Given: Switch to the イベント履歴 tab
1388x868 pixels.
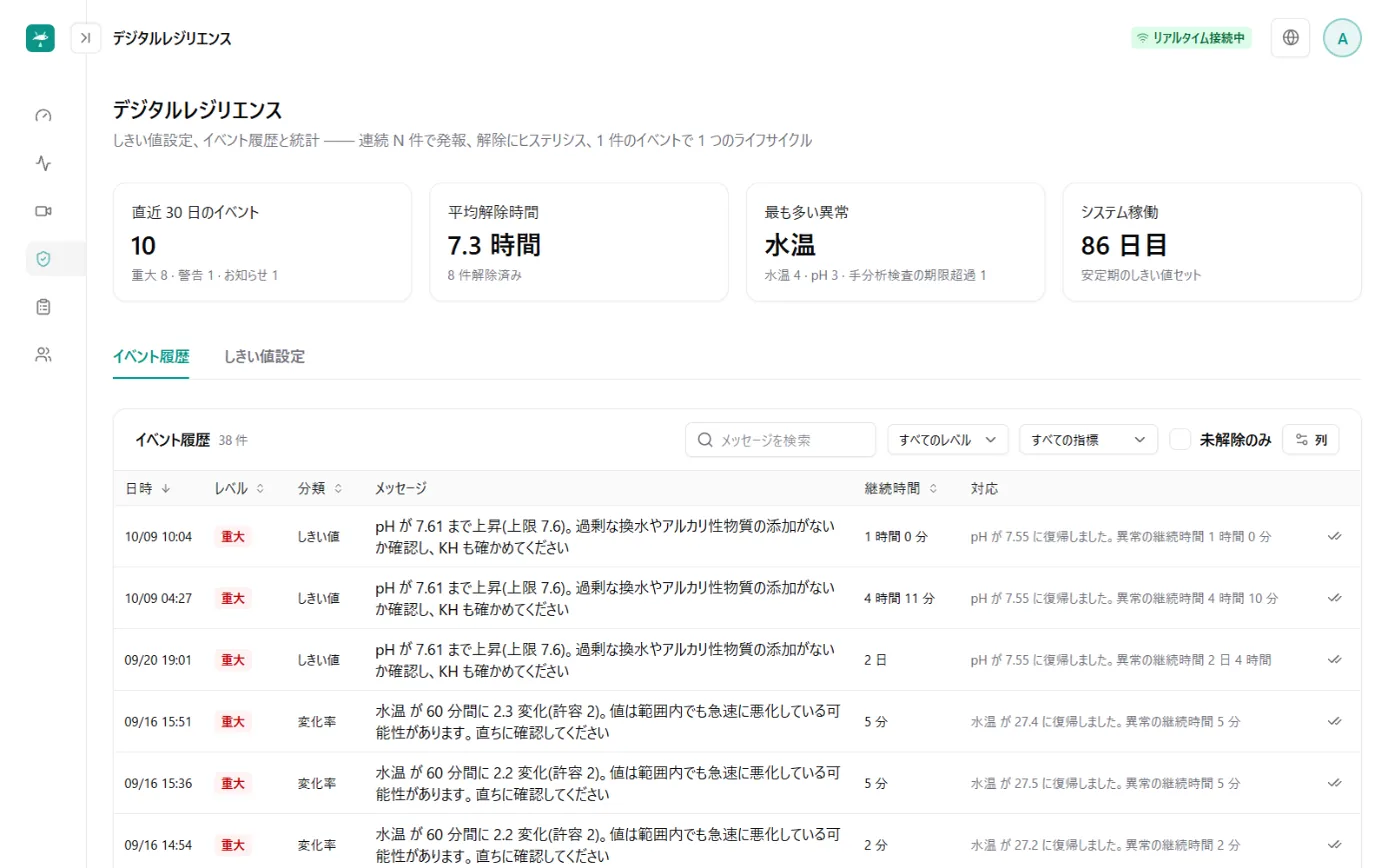Looking at the screenshot, I should pos(151,357).
